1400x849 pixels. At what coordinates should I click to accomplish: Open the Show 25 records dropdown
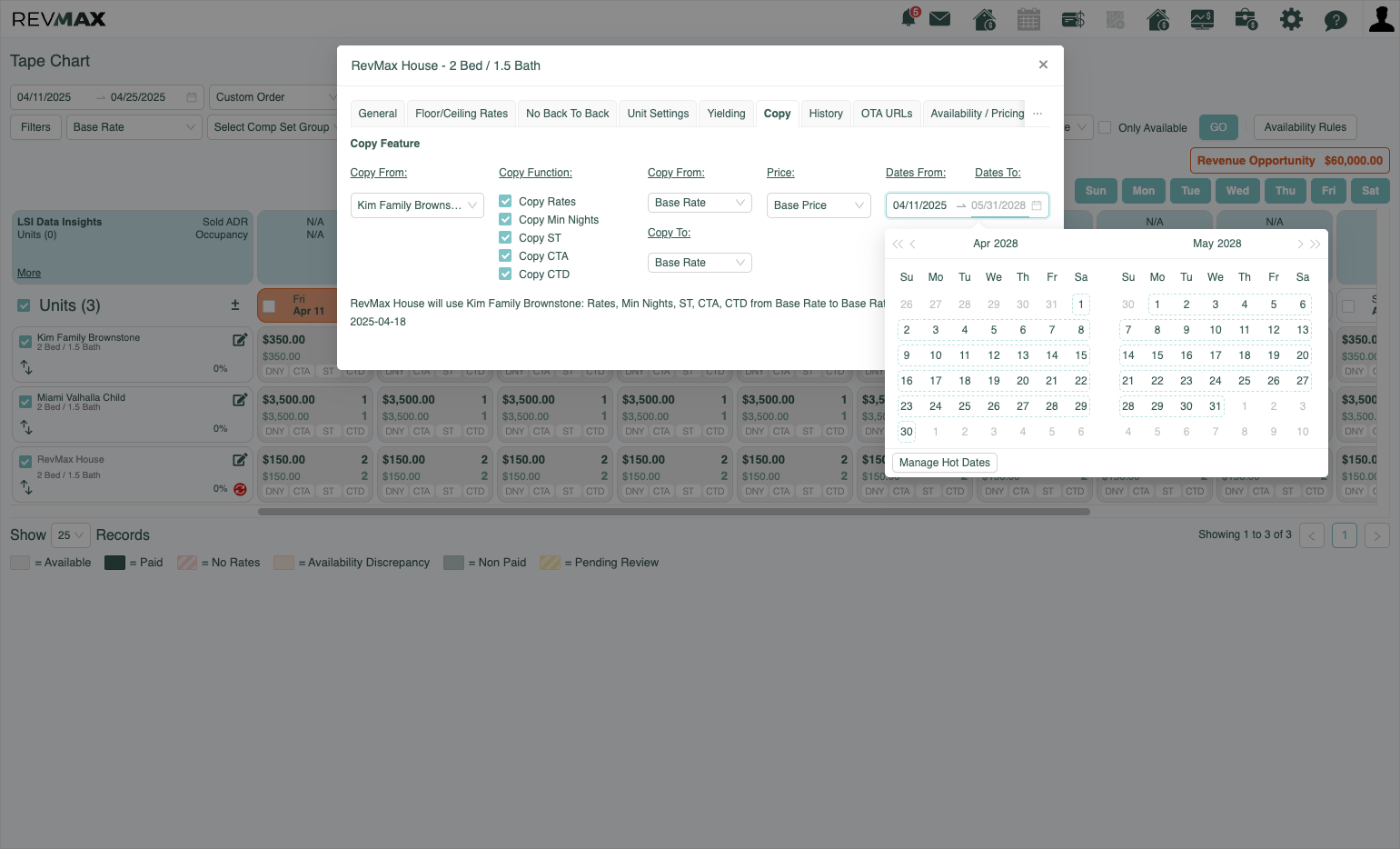click(71, 534)
